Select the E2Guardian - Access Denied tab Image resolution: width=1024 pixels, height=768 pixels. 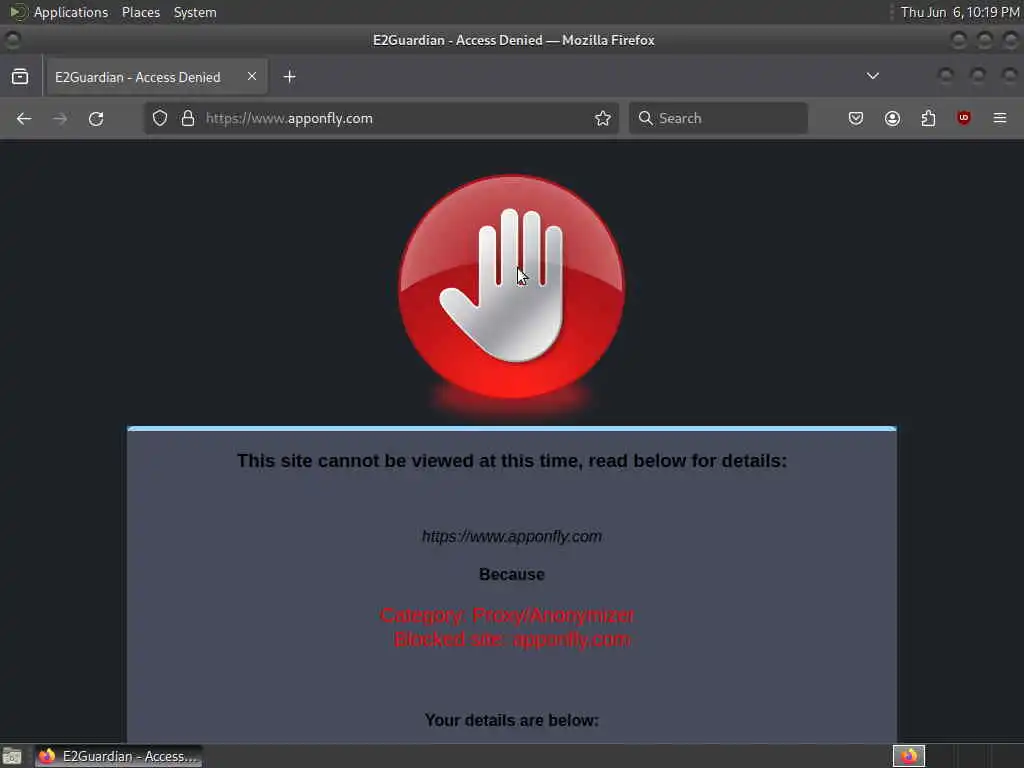(x=155, y=77)
